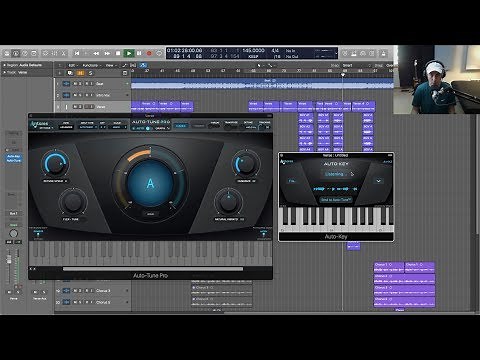Open the Loop Browser icon
480x360 pixels.
tap(363, 53)
